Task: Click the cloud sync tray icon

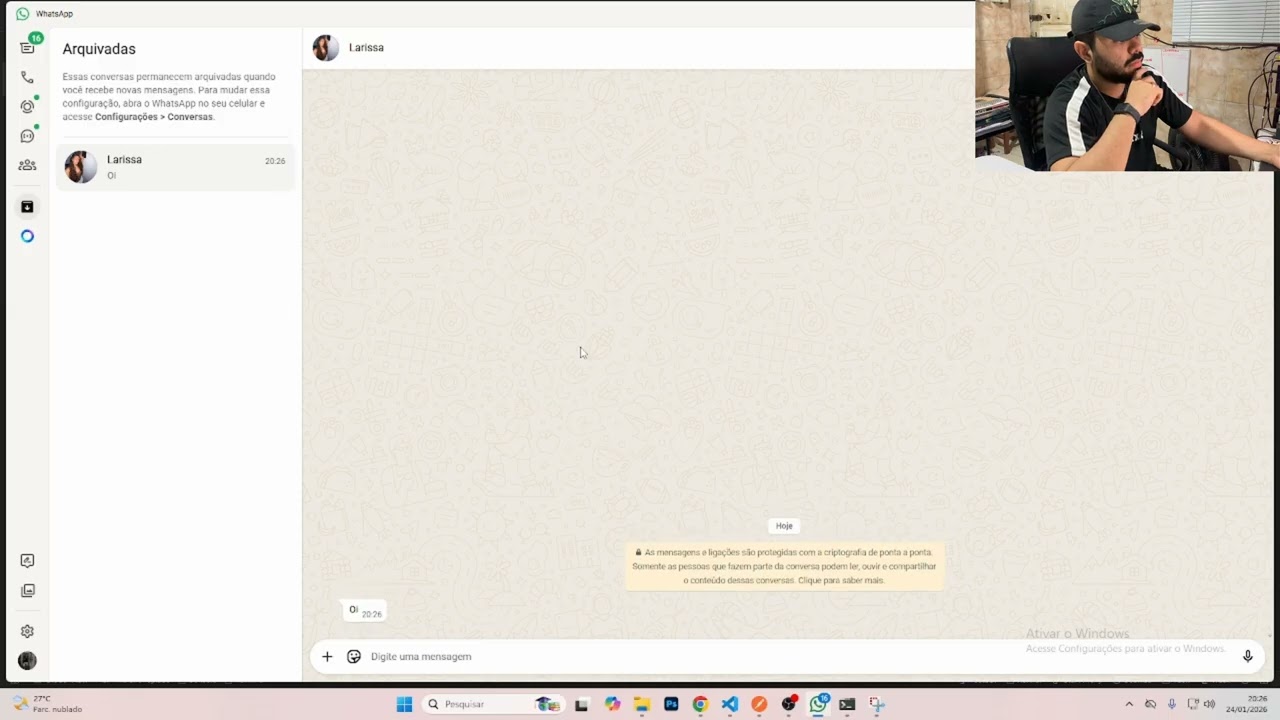Action: [1150, 704]
